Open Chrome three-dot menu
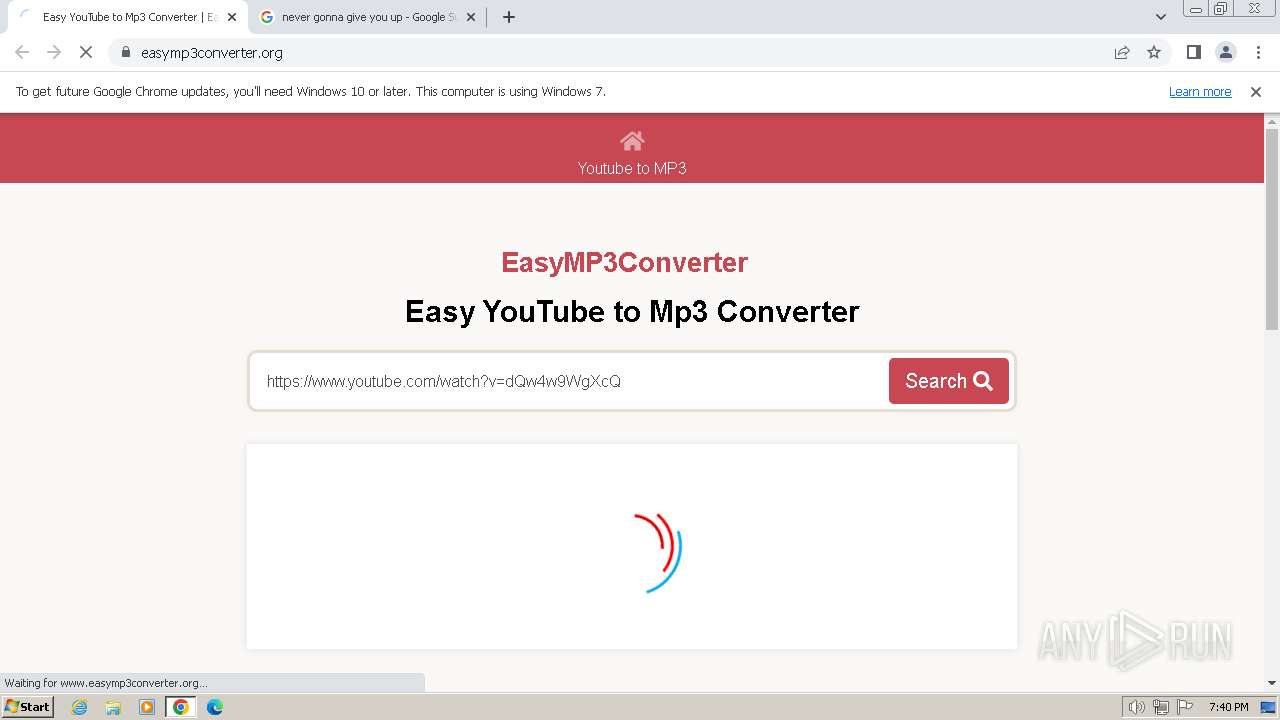This screenshot has height=720, width=1280. 1258,52
